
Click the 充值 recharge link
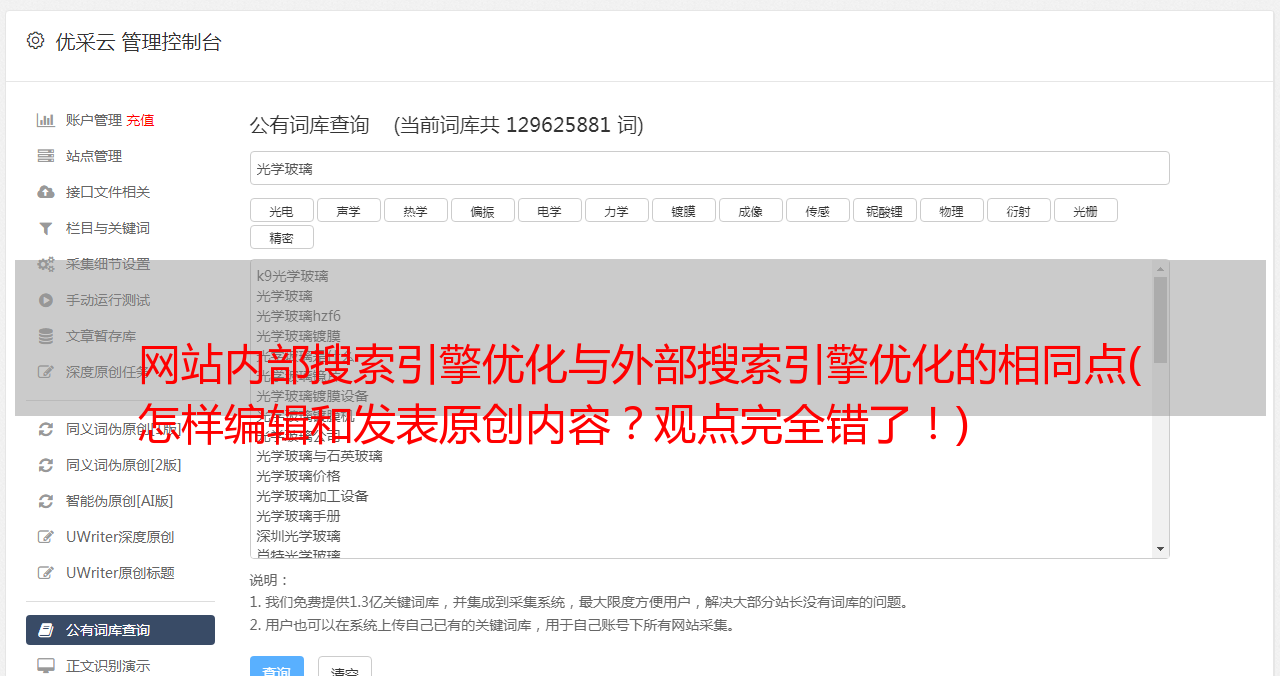pos(140,120)
